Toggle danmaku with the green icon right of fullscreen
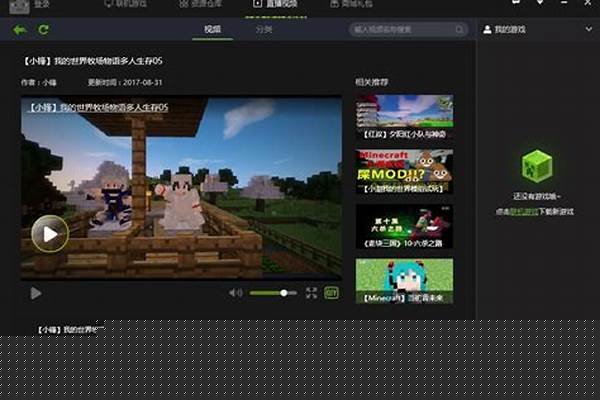Image resolution: width=600 pixels, height=400 pixels. tap(331, 293)
